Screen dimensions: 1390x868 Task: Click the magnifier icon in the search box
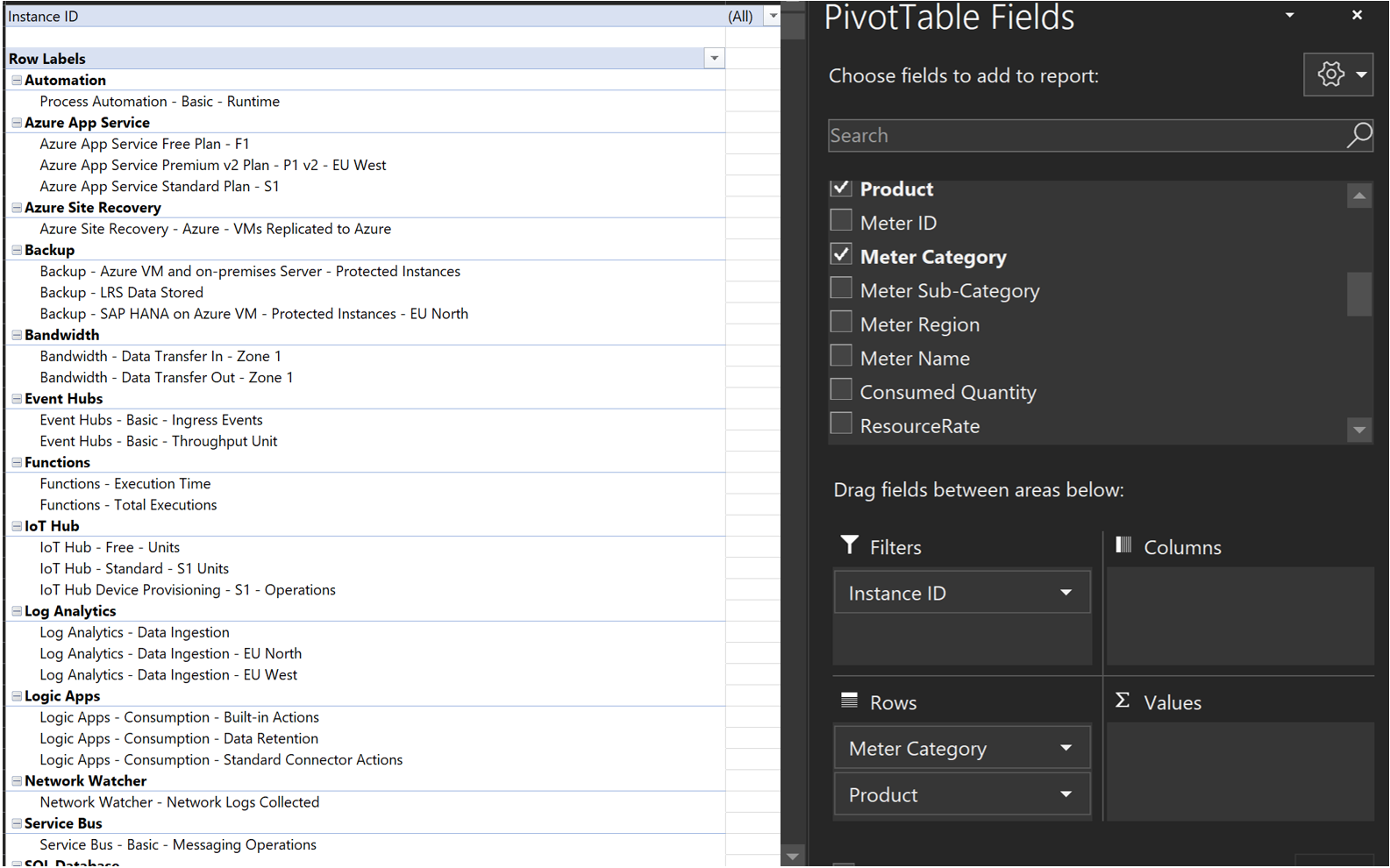click(1358, 135)
